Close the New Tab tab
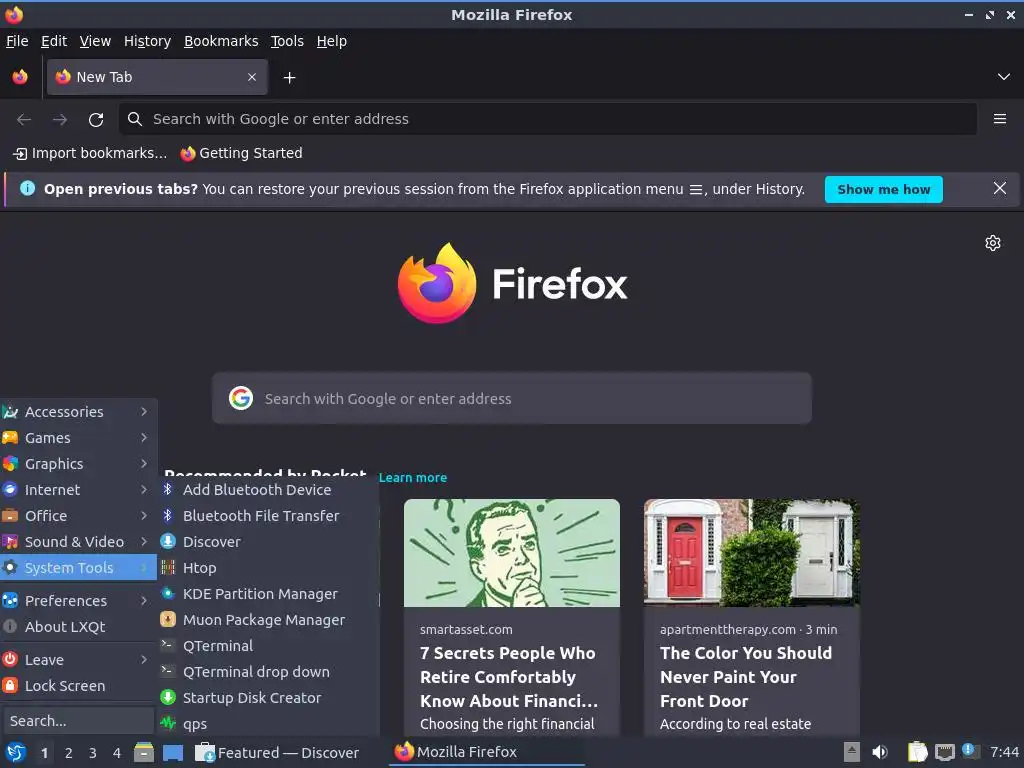 [x=252, y=77]
